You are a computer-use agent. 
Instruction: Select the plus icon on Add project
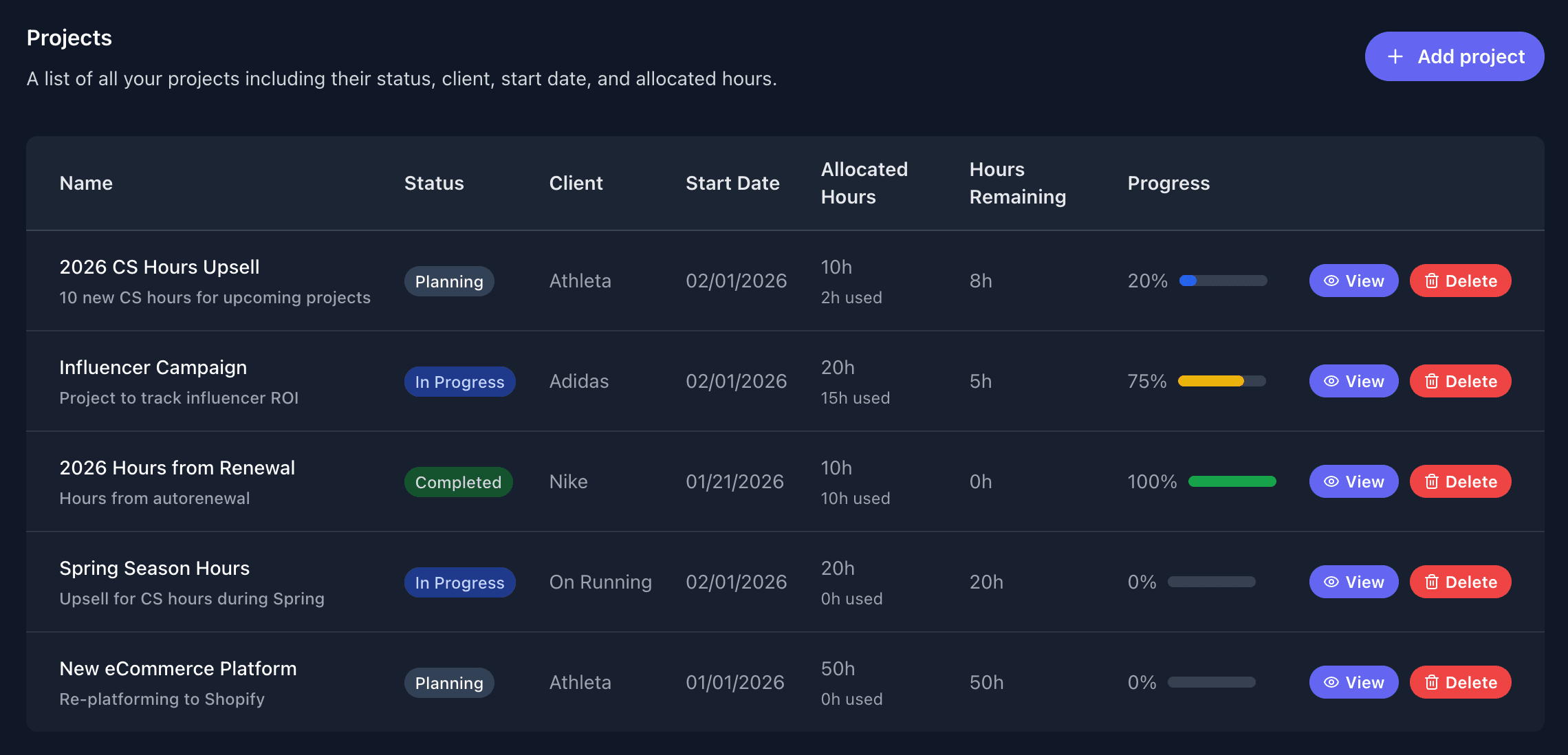click(x=1395, y=56)
